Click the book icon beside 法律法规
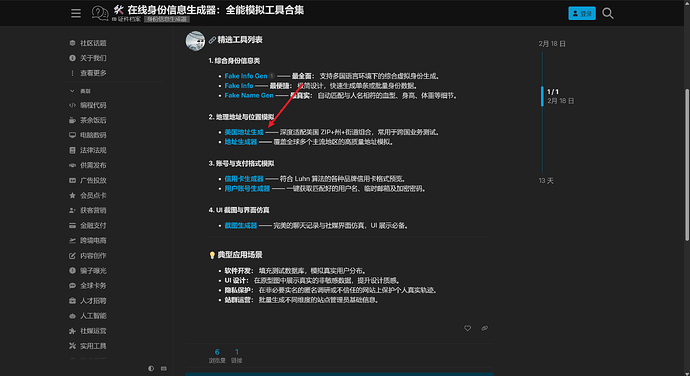690x376 pixels. click(x=72, y=150)
